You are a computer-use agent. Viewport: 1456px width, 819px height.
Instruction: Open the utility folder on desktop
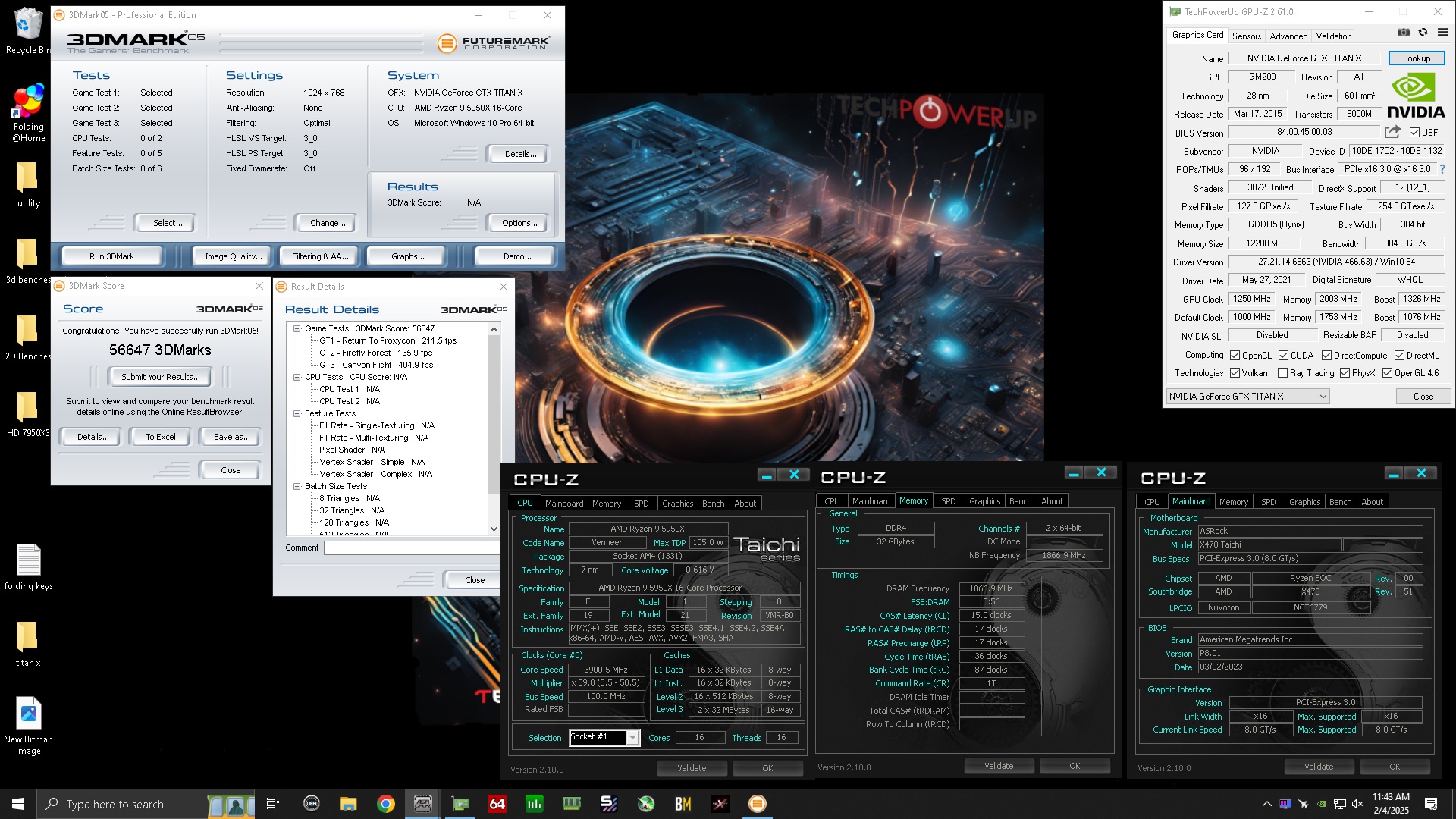[28, 184]
